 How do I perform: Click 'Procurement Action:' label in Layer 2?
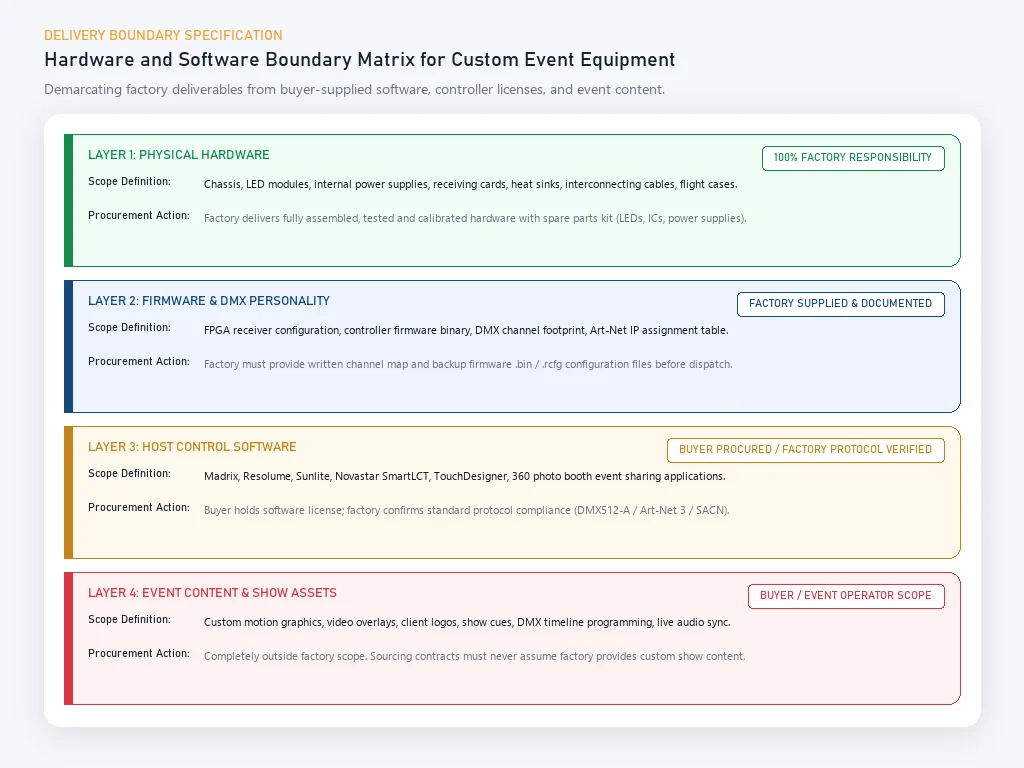138,362
